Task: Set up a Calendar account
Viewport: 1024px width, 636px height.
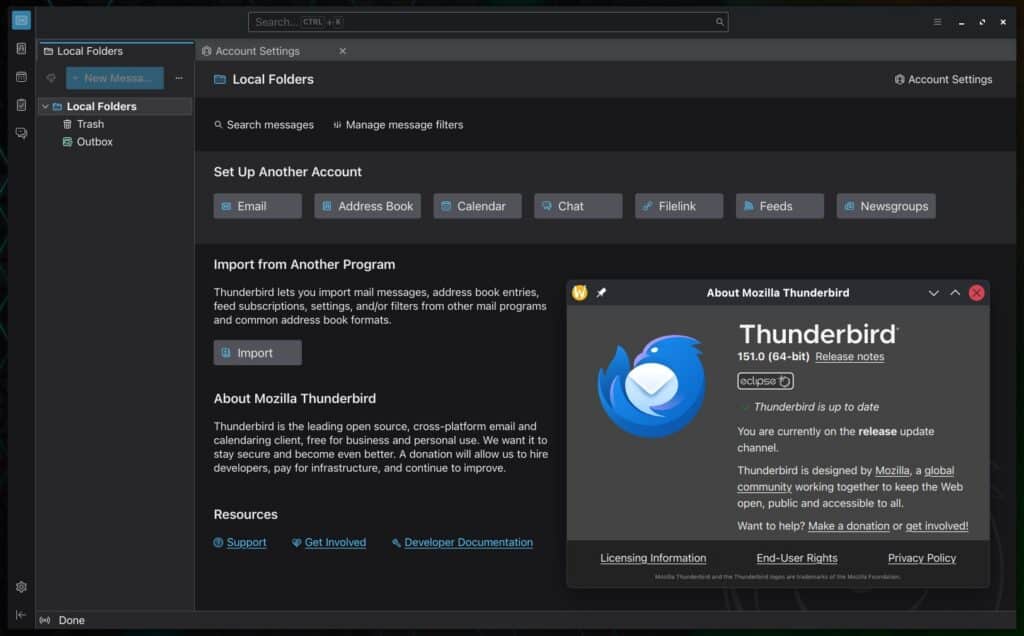Action: point(477,206)
